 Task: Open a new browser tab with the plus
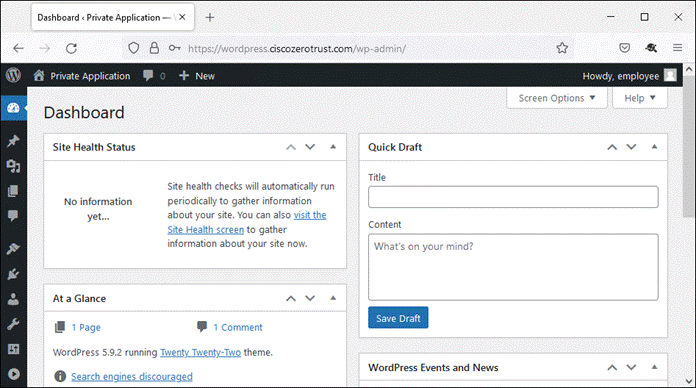tap(210, 17)
